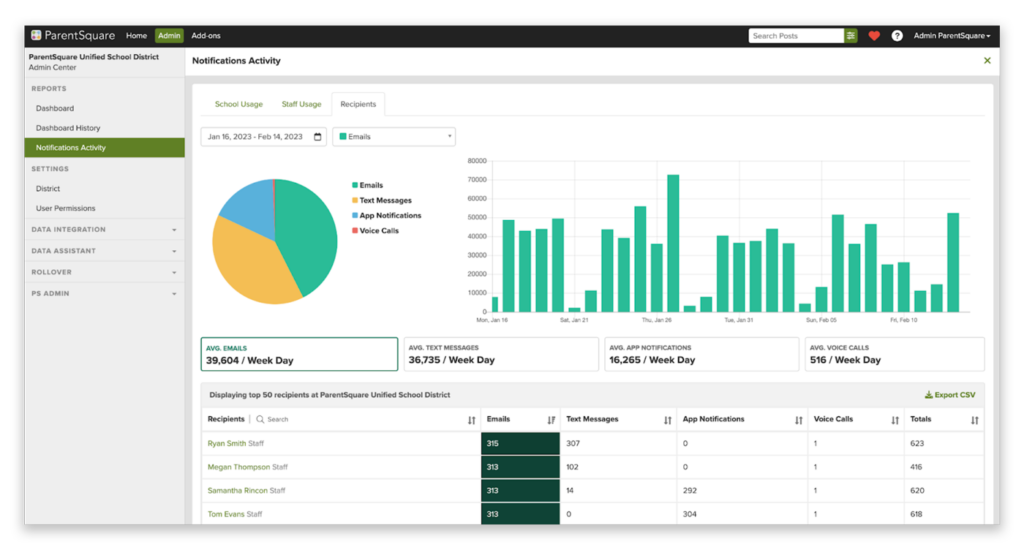Open the Emails metric dropdown
The width and height of the screenshot is (1024, 550).
coord(394,137)
